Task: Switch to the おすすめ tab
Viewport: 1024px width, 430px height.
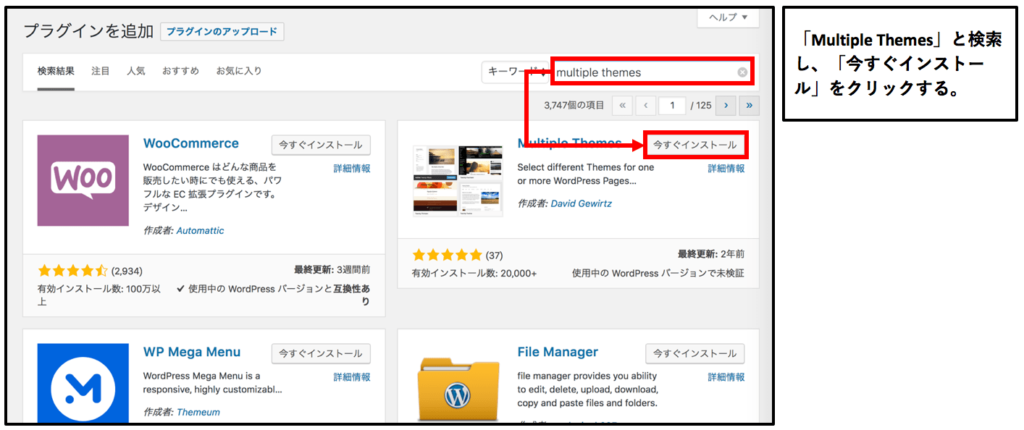Action: tap(181, 71)
